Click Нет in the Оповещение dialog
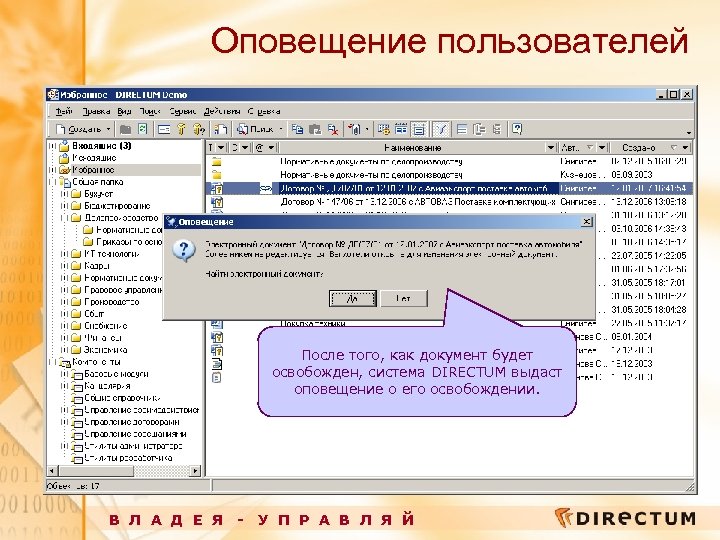The height and width of the screenshot is (540, 720). pos(404,298)
